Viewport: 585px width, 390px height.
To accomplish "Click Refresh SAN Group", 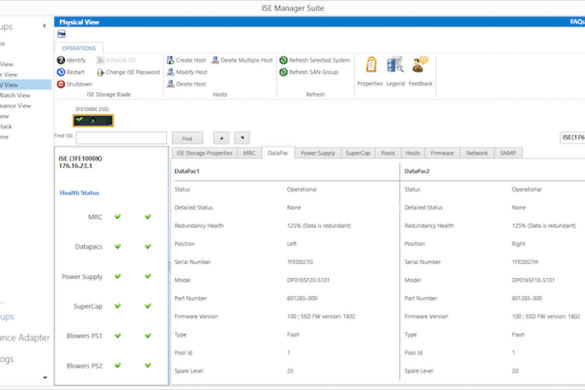I will click(x=309, y=72).
